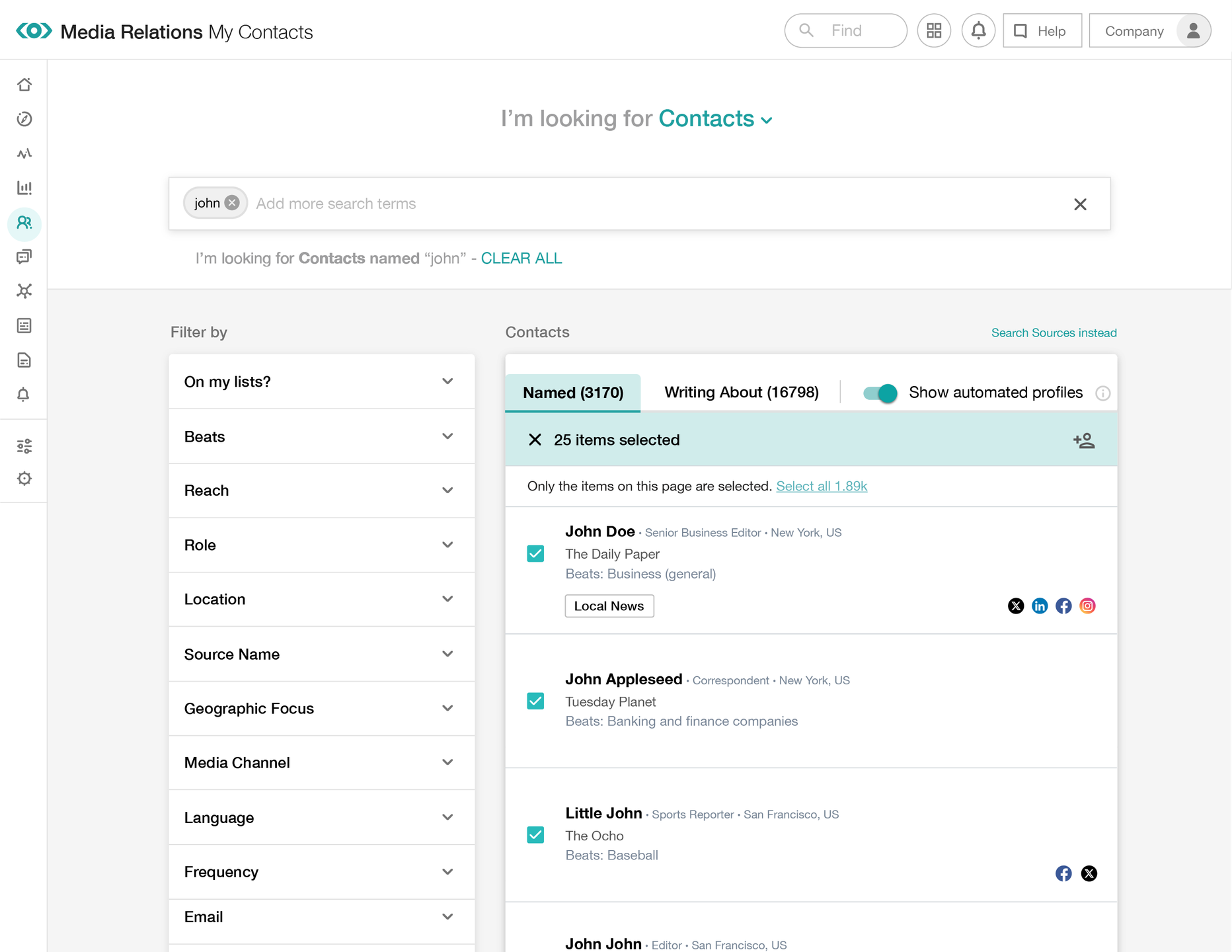This screenshot has width=1232, height=952.
Task: Click the Help button
Action: (x=1042, y=30)
